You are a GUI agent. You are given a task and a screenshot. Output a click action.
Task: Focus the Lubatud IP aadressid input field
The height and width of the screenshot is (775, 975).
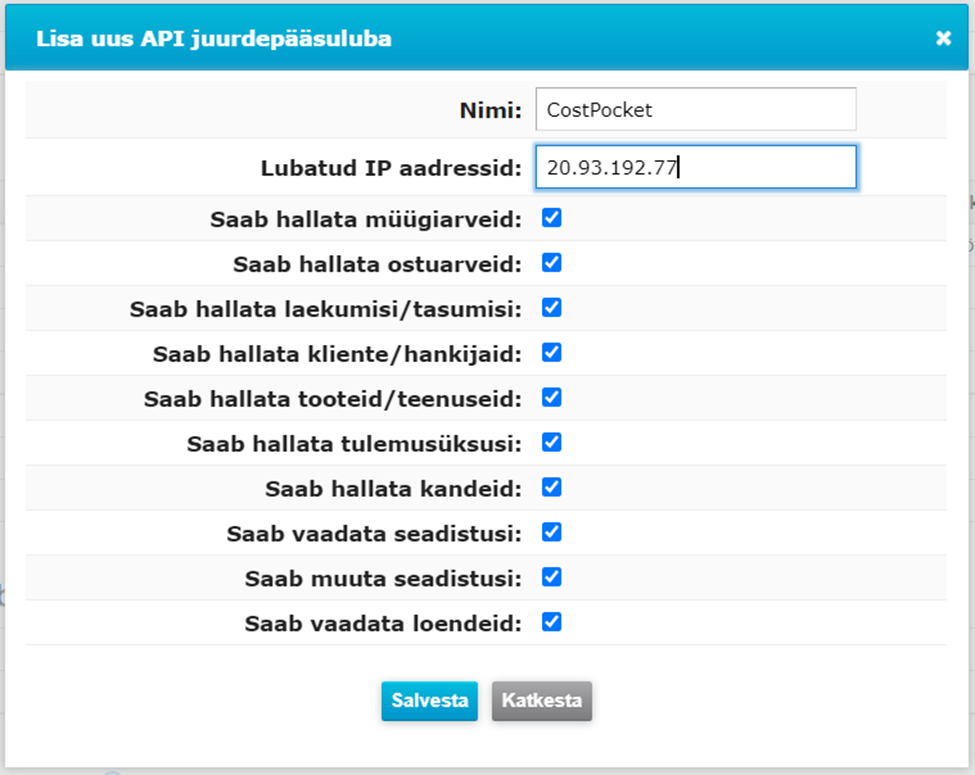pos(696,167)
